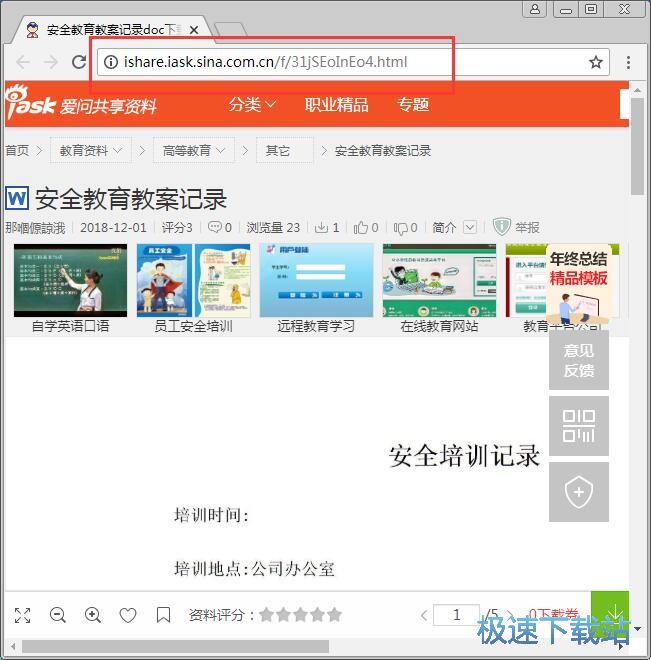Zoom out the document view
This screenshot has height=660, width=651.
click(x=58, y=615)
